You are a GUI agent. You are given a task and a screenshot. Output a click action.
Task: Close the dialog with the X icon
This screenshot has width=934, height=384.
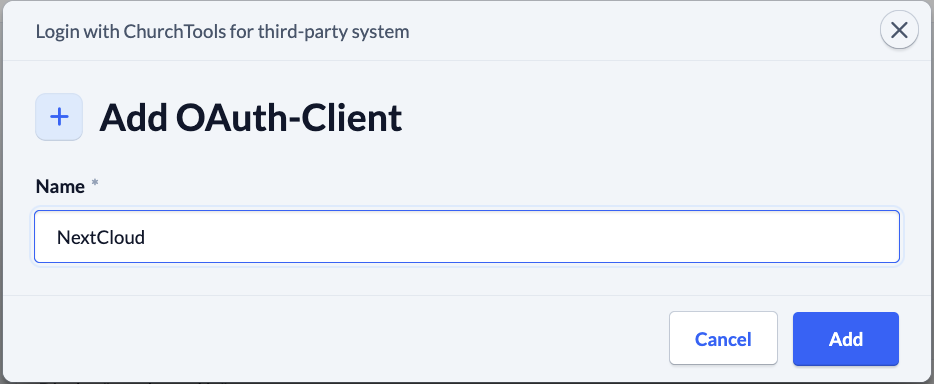coord(899,30)
